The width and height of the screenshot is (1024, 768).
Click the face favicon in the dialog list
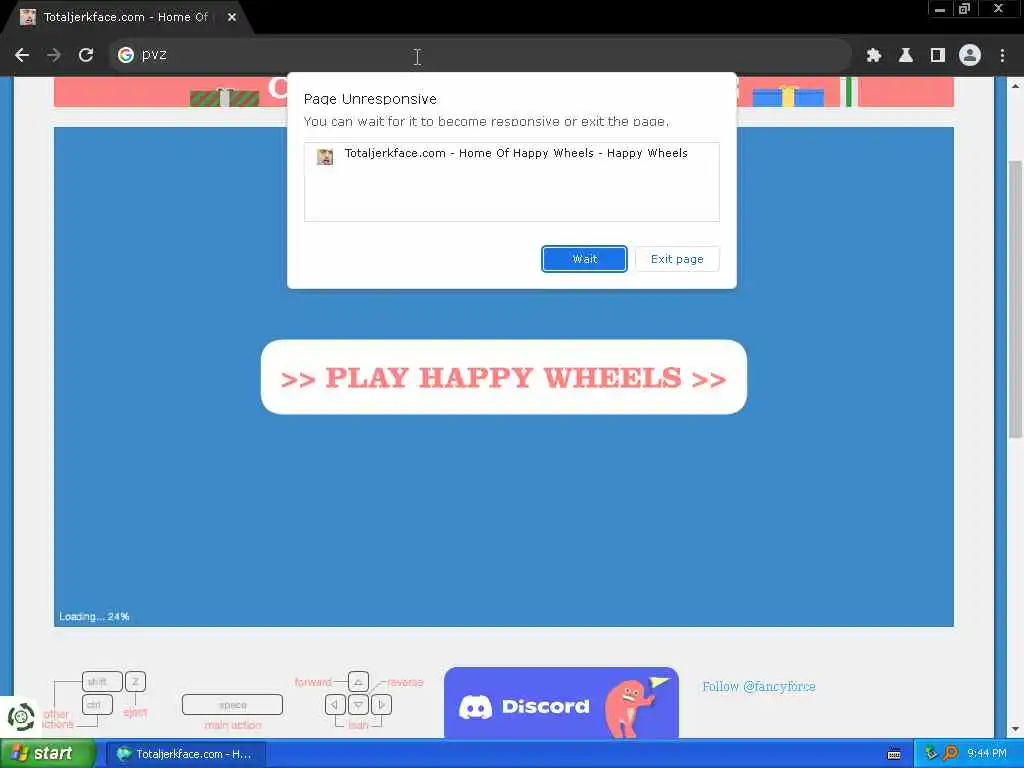(325, 156)
